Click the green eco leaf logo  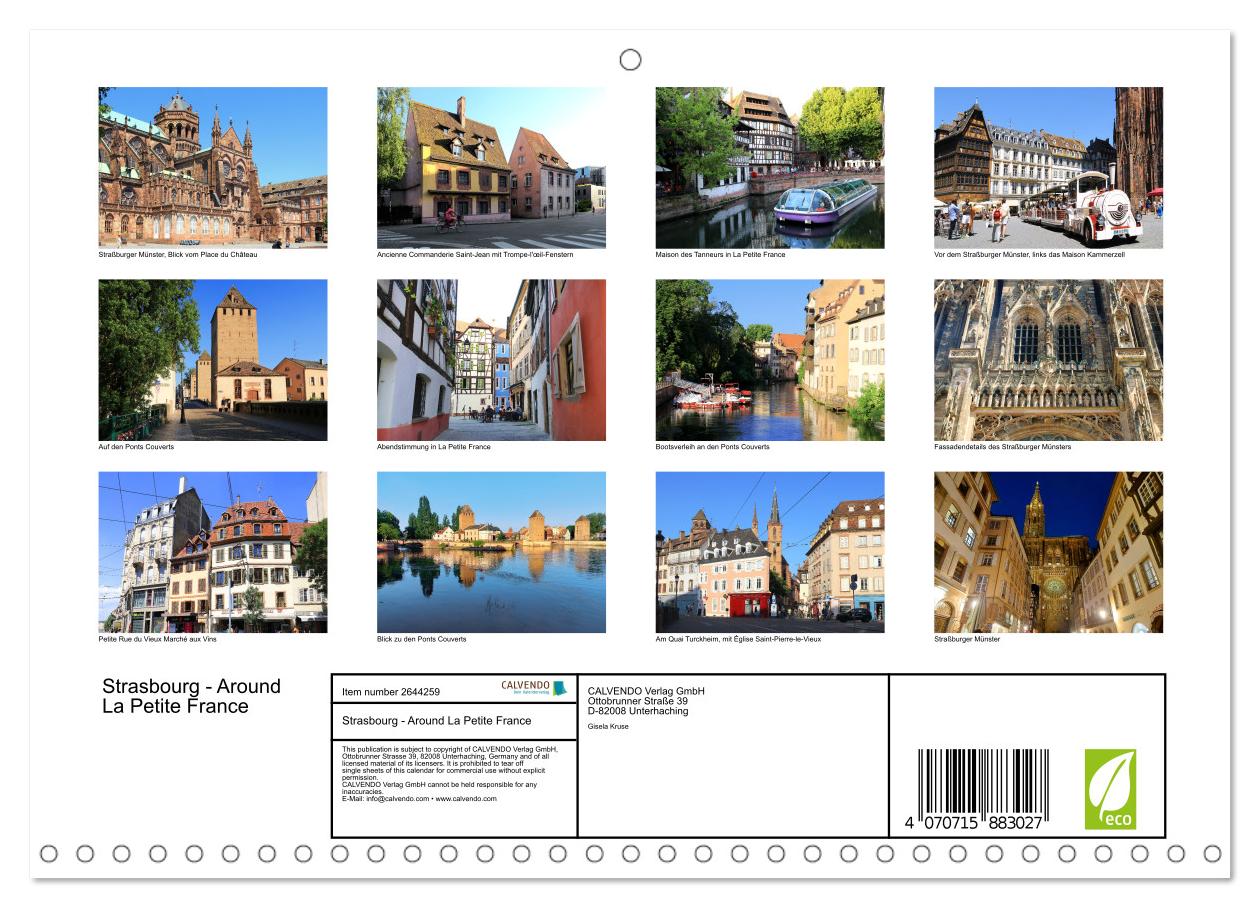(x=1110, y=789)
